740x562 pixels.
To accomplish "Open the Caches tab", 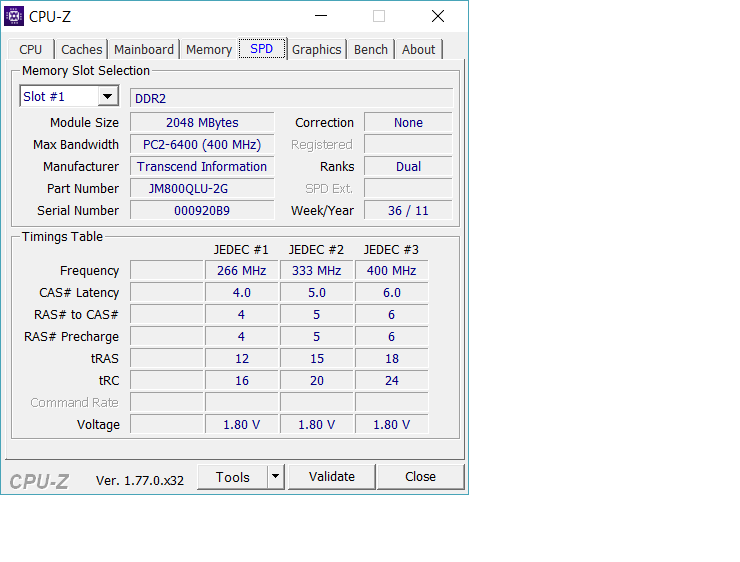I will (82, 50).
